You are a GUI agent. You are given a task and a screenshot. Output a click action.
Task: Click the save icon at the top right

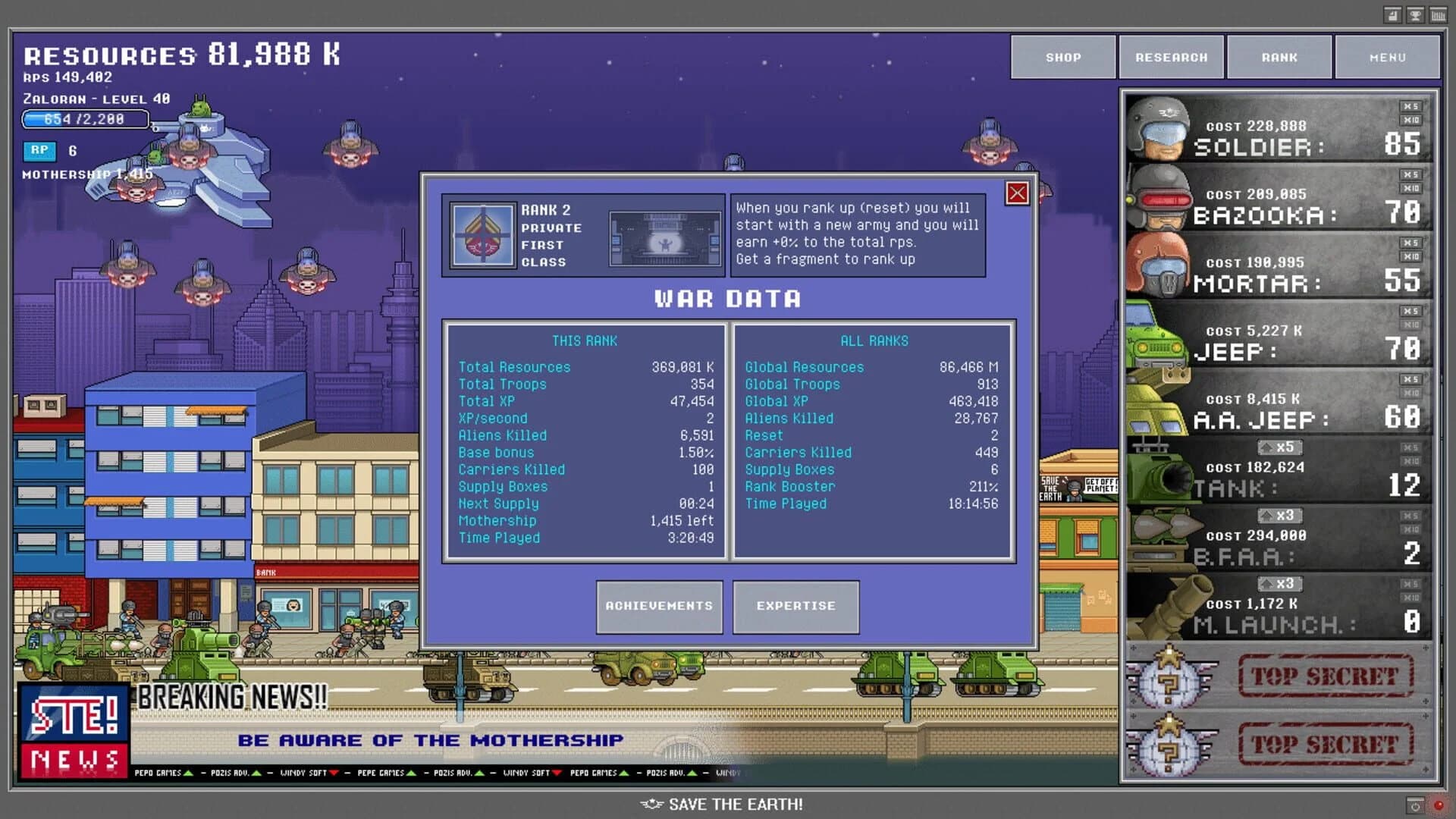[1392, 15]
